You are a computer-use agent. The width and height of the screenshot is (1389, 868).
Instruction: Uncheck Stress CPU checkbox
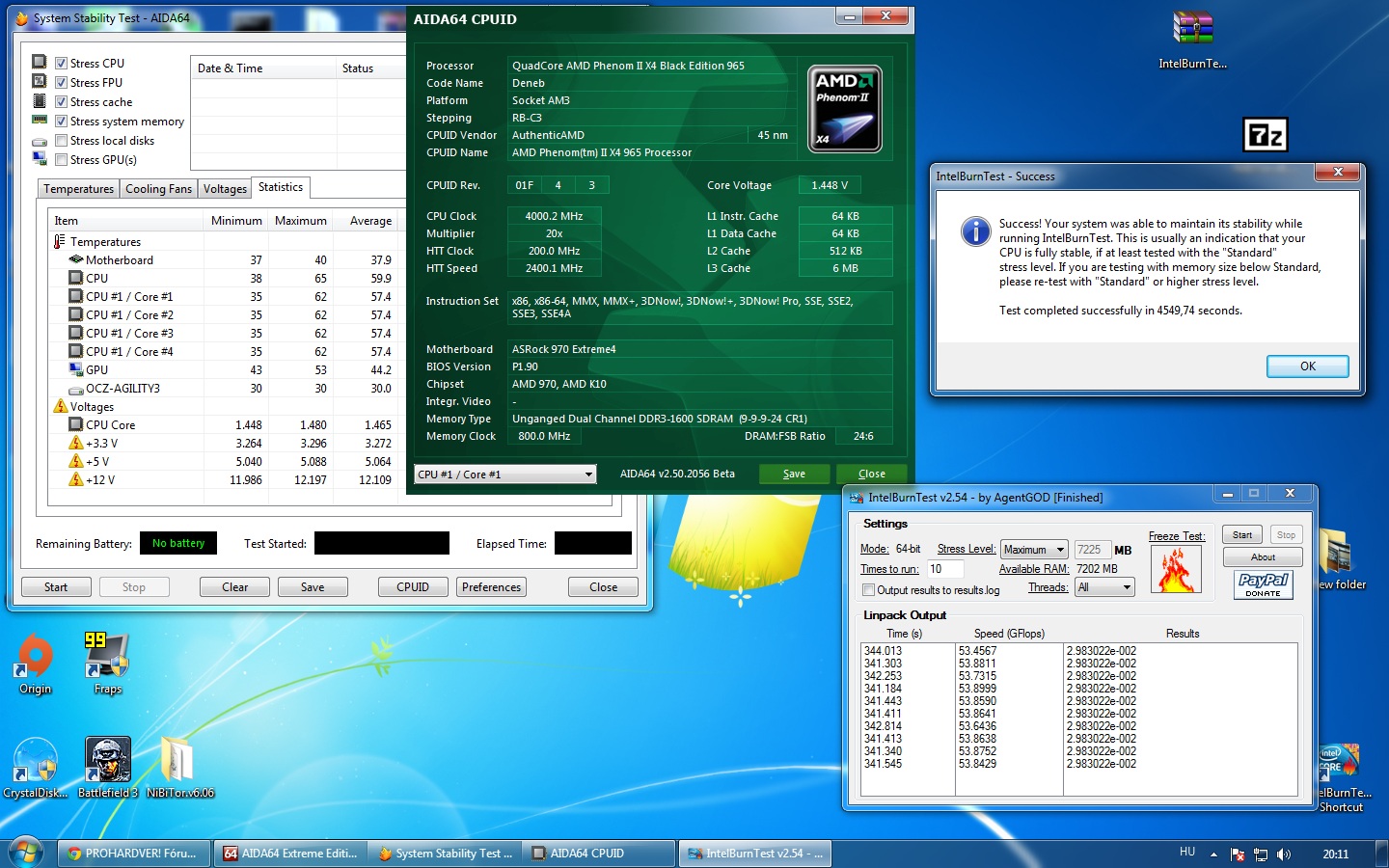(61, 63)
